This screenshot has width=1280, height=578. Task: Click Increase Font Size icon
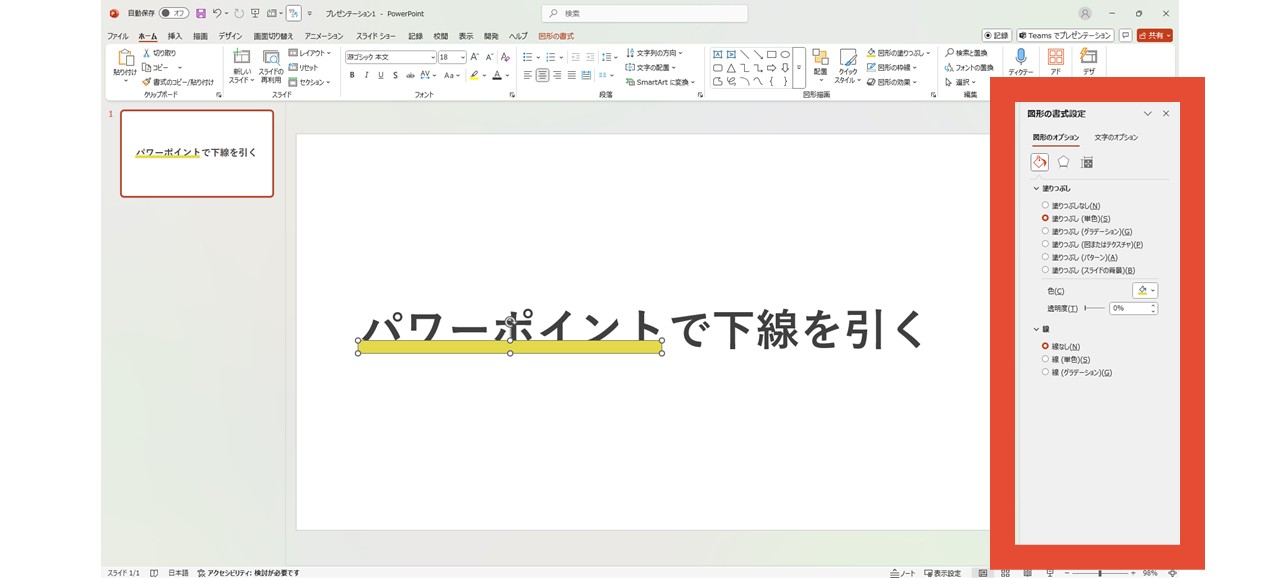[475, 58]
